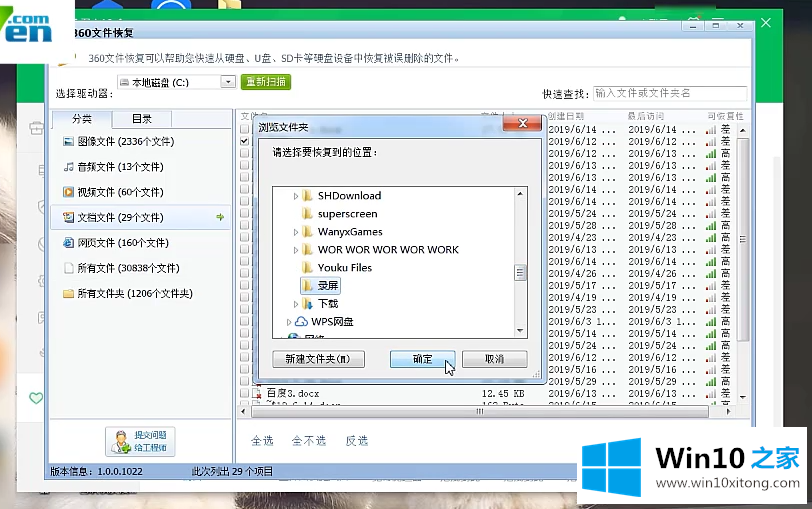Open the 文档文件 (29个文件) category

(140, 217)
